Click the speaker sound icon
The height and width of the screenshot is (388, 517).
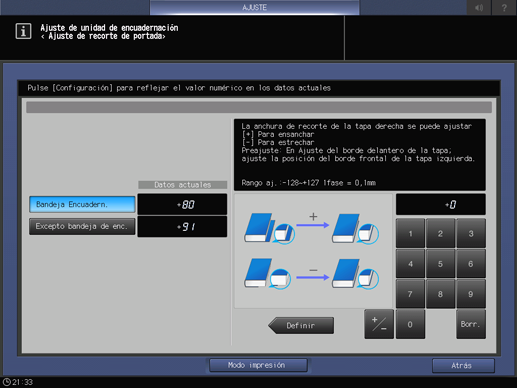pos(479,7)
